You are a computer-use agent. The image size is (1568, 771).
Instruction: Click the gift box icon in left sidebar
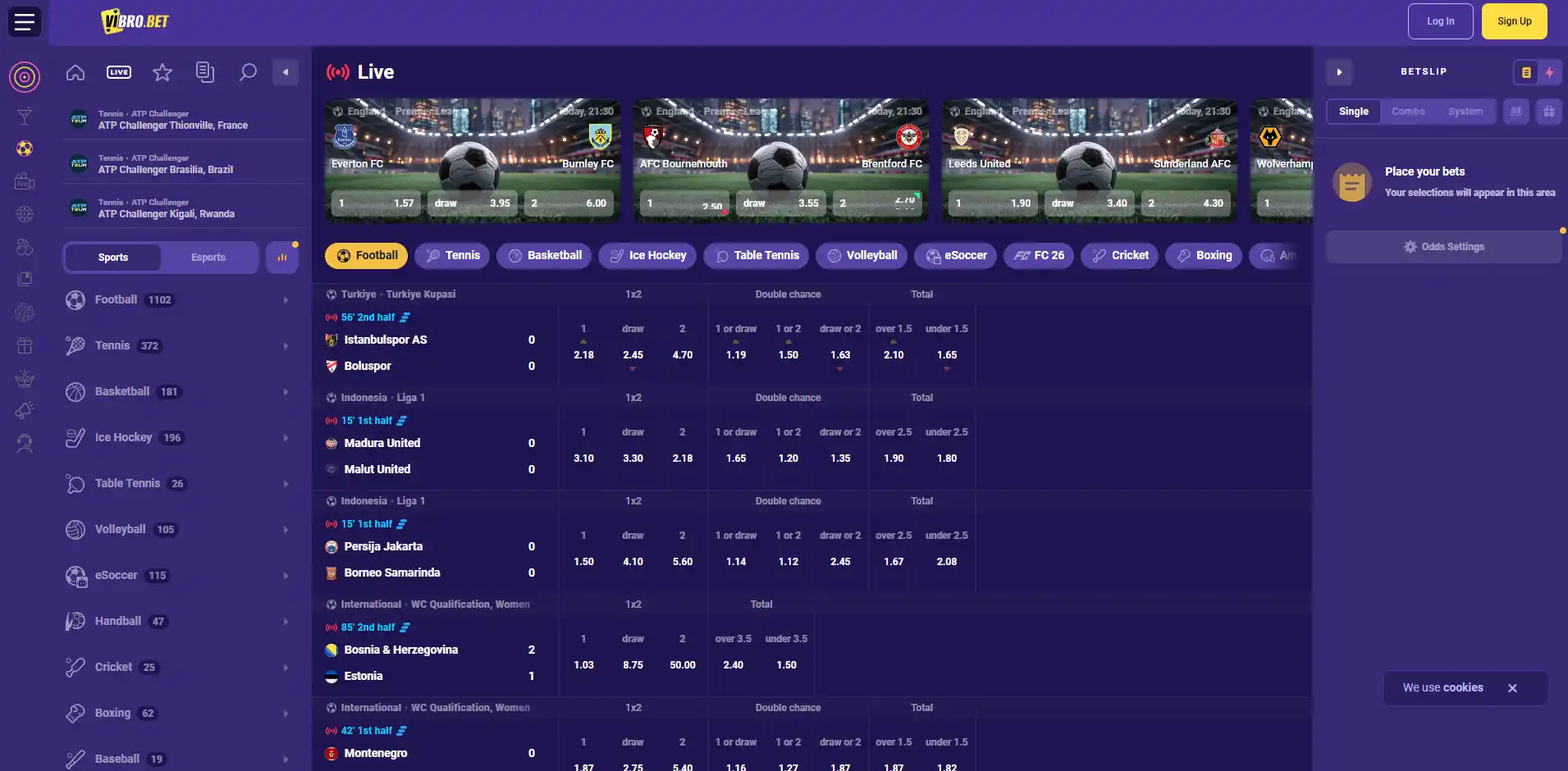click(25, 345)
